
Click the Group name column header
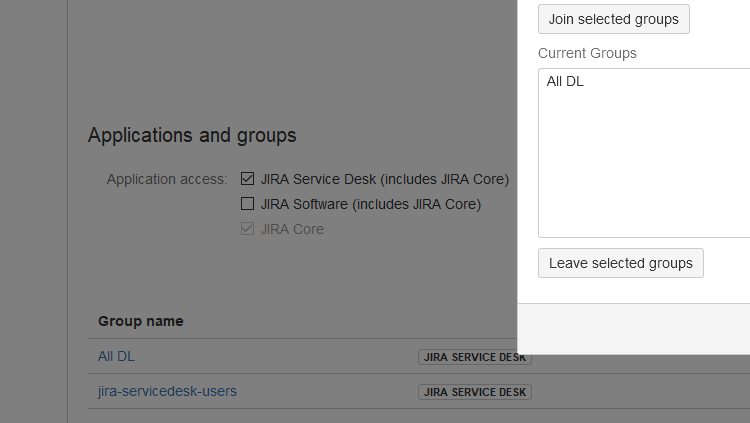click(x=141, y=321)
